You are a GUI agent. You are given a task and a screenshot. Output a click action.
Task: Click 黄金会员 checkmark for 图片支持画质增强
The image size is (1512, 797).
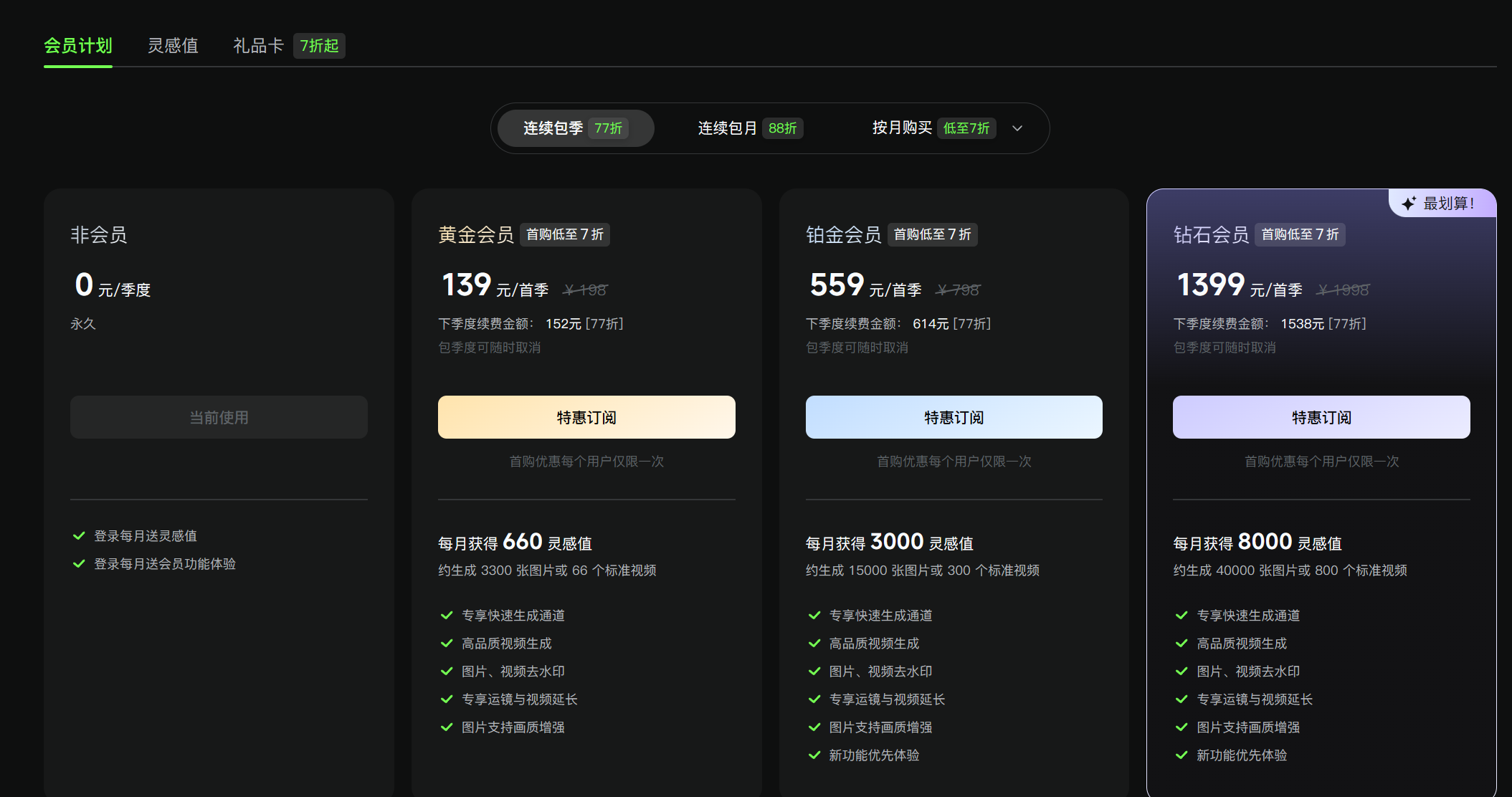tap(447, 727)
